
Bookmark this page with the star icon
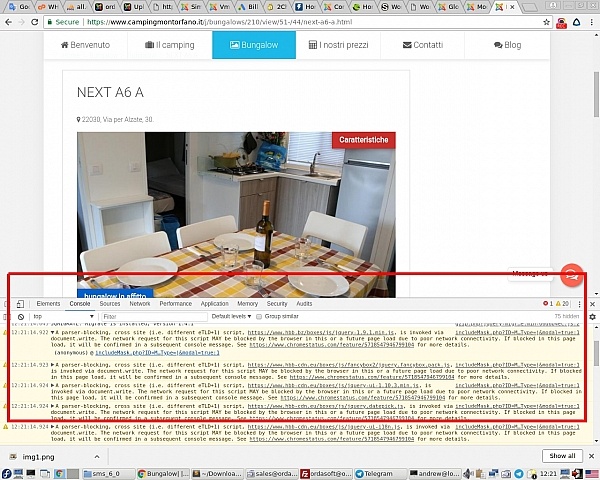pyautogui.click(x=546, y=22)
